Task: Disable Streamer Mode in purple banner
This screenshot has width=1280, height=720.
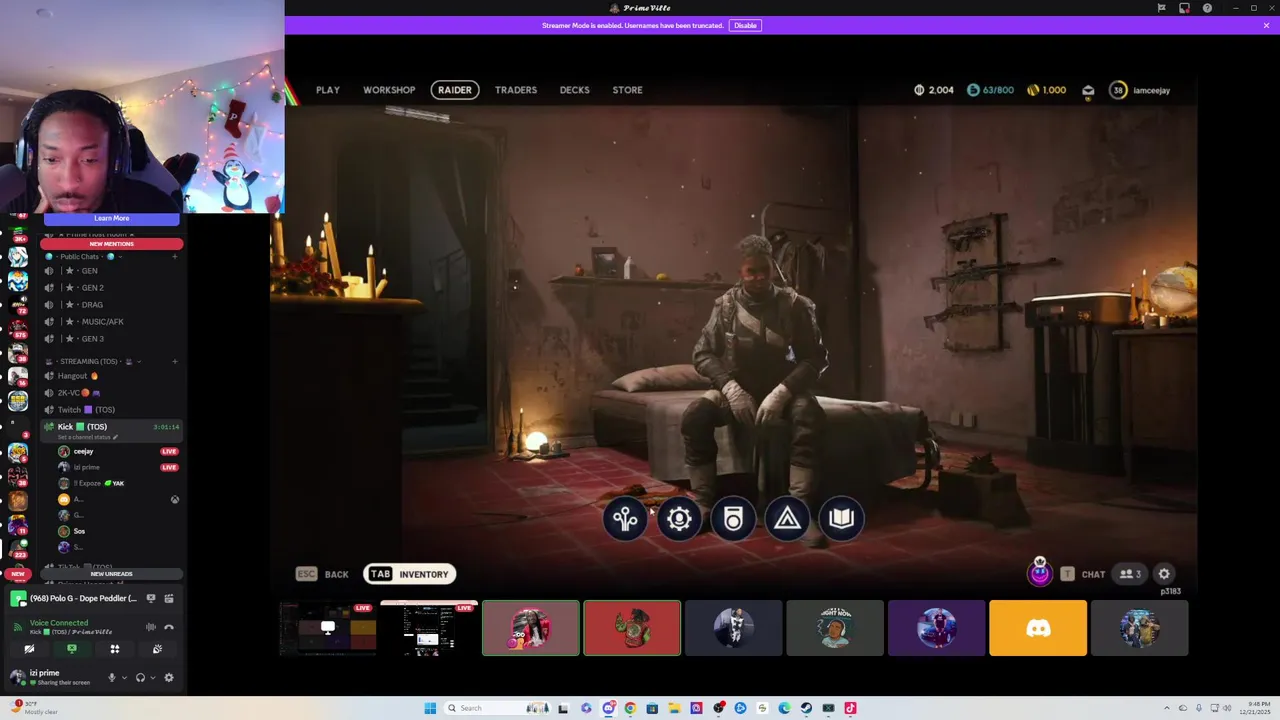Action: [745, 25]
